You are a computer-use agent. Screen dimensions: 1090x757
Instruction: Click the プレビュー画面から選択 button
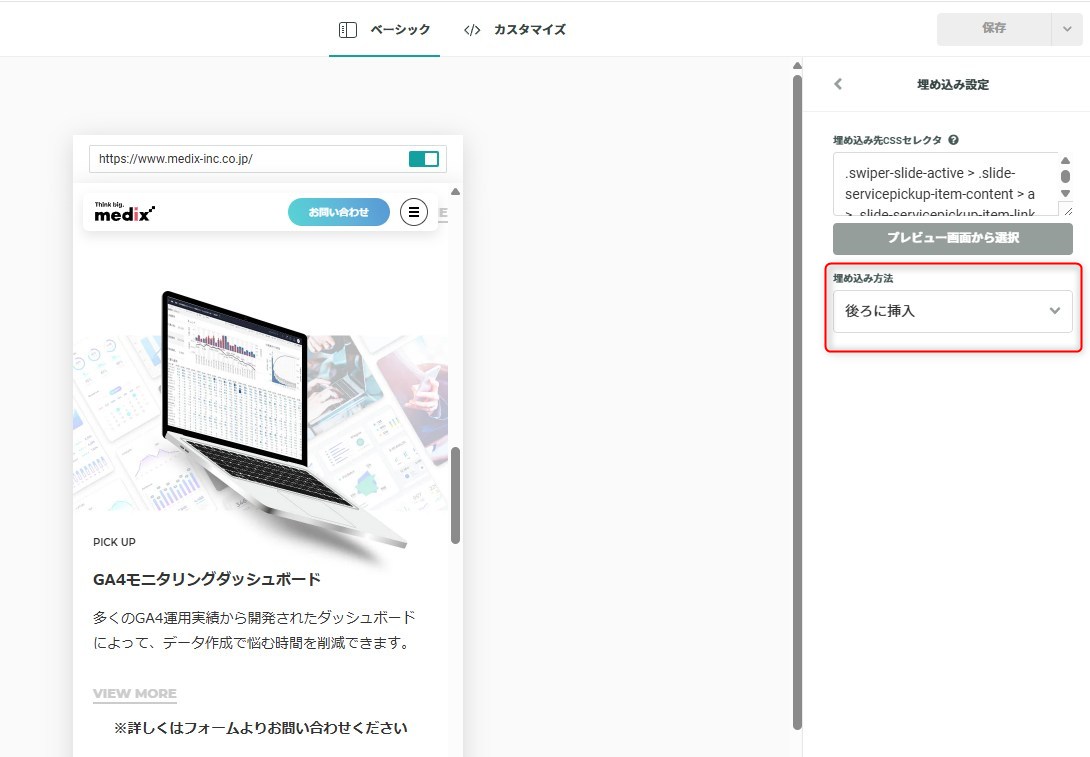(952, 238)
